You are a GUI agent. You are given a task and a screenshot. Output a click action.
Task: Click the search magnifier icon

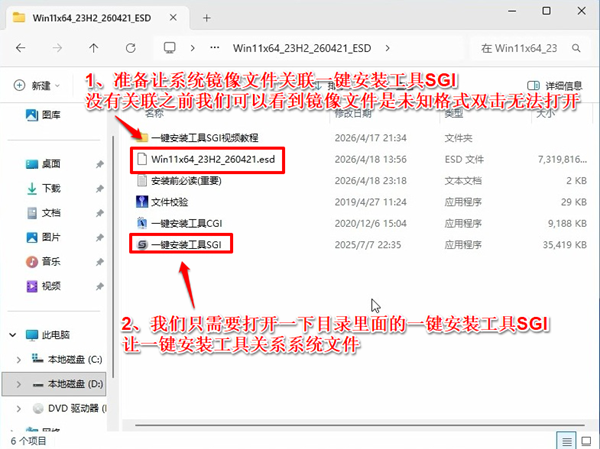click(576, 48)
